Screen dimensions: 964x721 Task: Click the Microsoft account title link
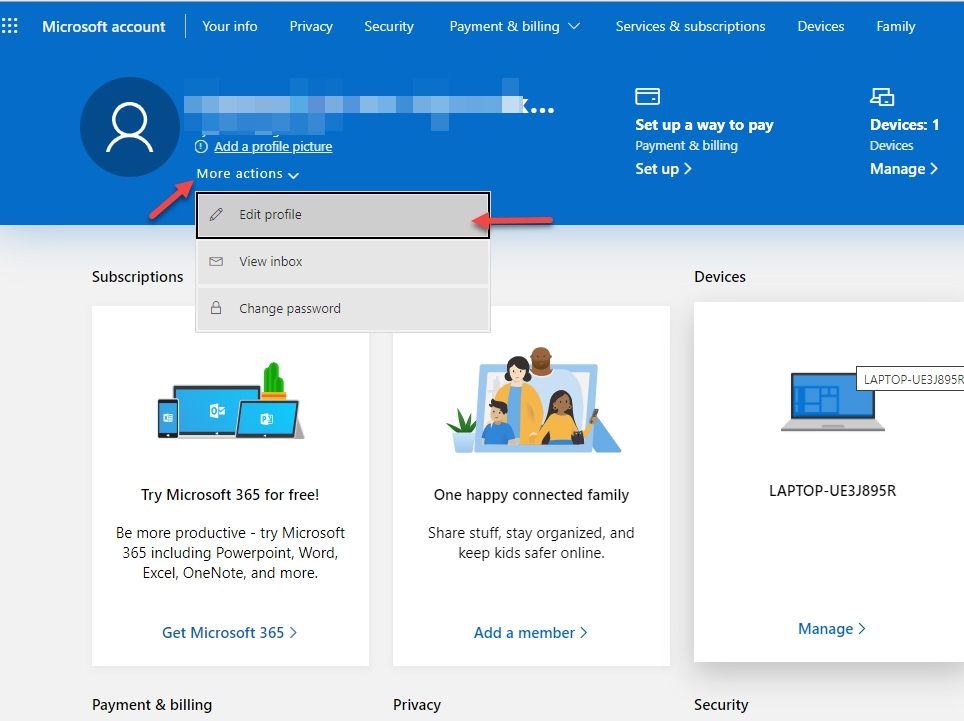104,26
